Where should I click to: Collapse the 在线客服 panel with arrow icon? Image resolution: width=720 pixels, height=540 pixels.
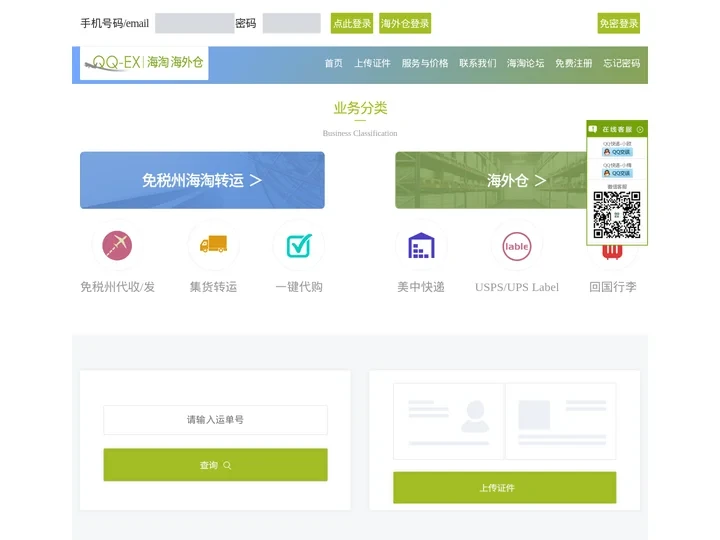point(640,129)
